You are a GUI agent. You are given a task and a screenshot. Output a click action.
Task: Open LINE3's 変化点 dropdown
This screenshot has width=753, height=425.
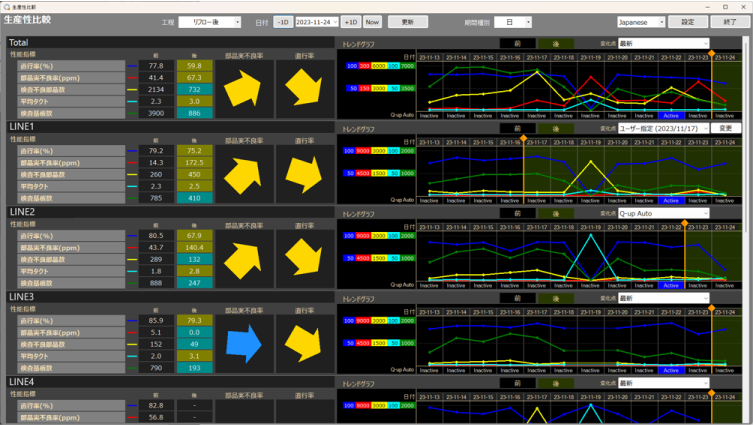[663, 298]
